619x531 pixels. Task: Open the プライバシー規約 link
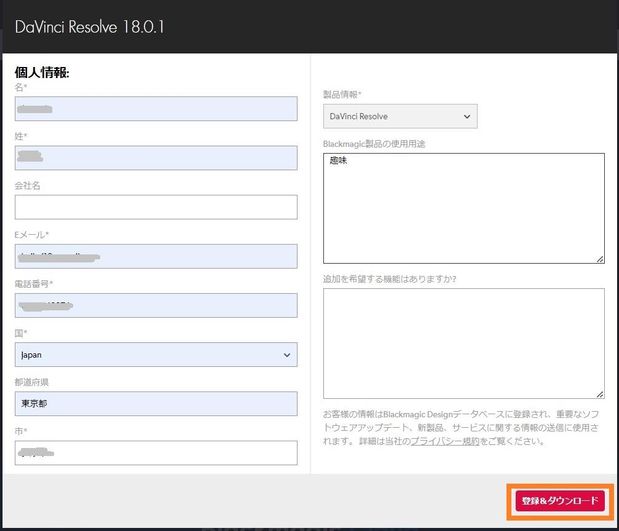tap(445, 441)
